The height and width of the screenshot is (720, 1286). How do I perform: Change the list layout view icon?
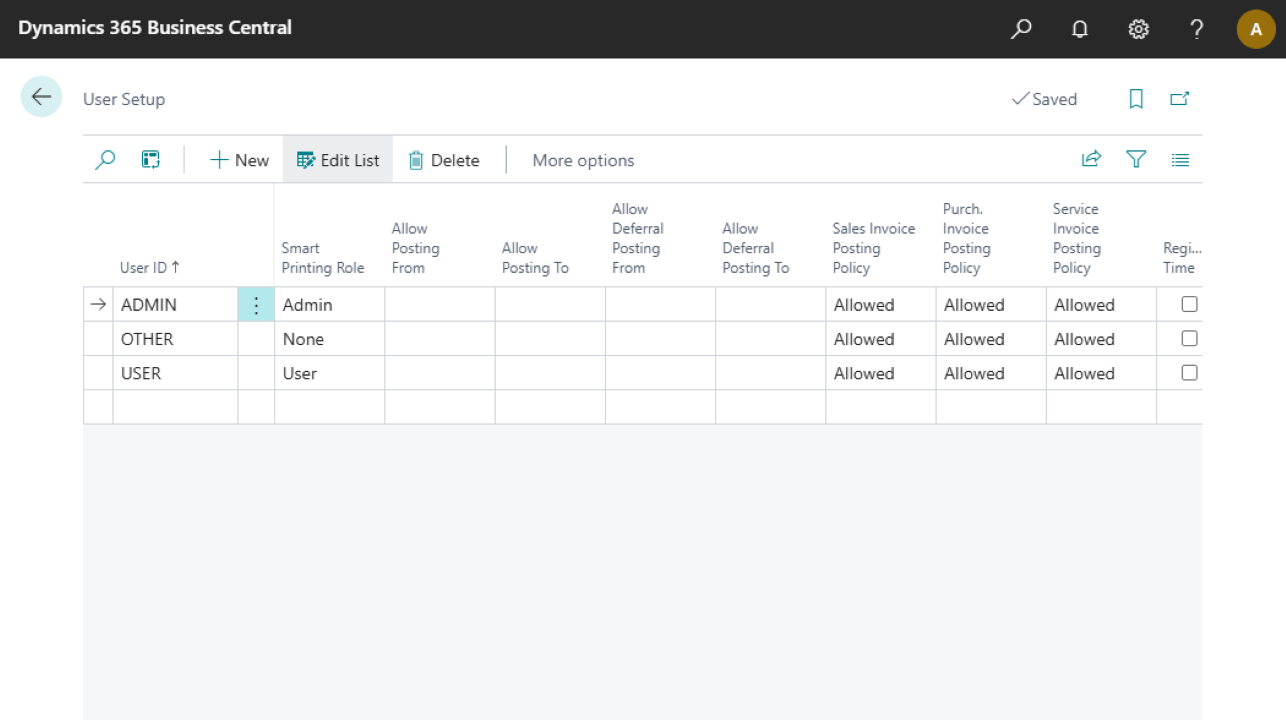click(x=1180, y=159)
